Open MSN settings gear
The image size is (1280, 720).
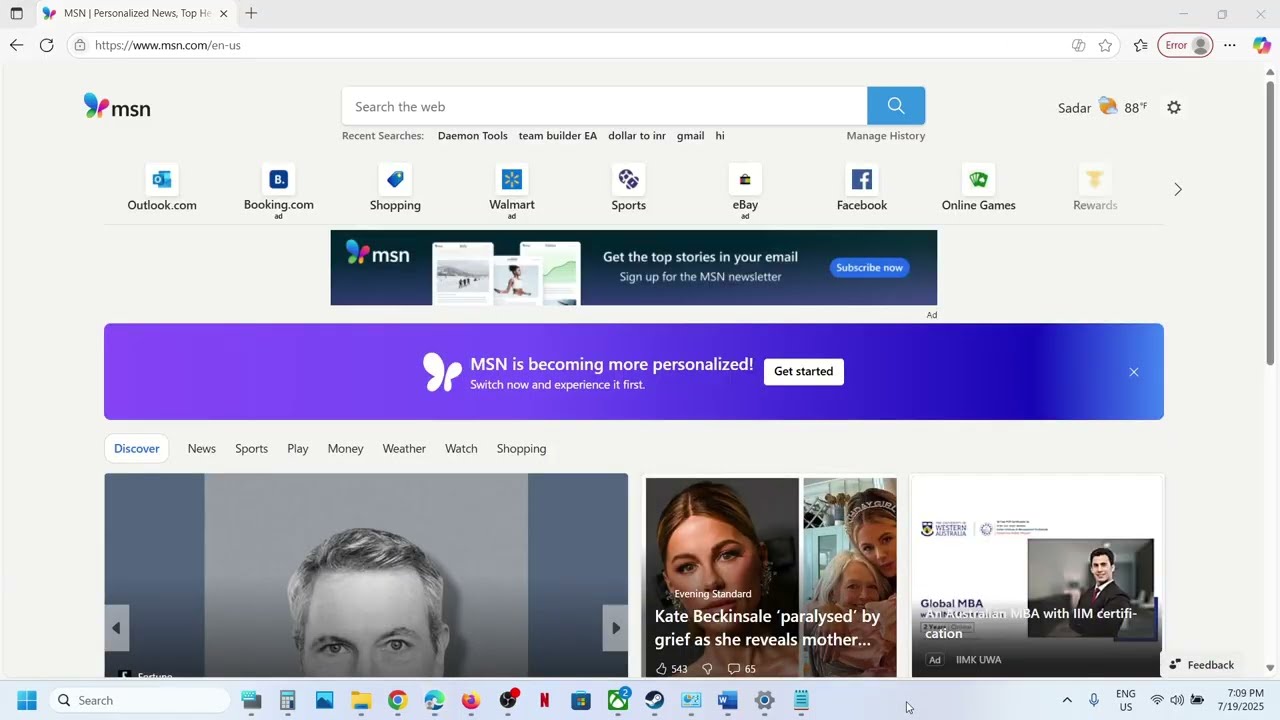pyautogui.click(x=1174, y=107)
